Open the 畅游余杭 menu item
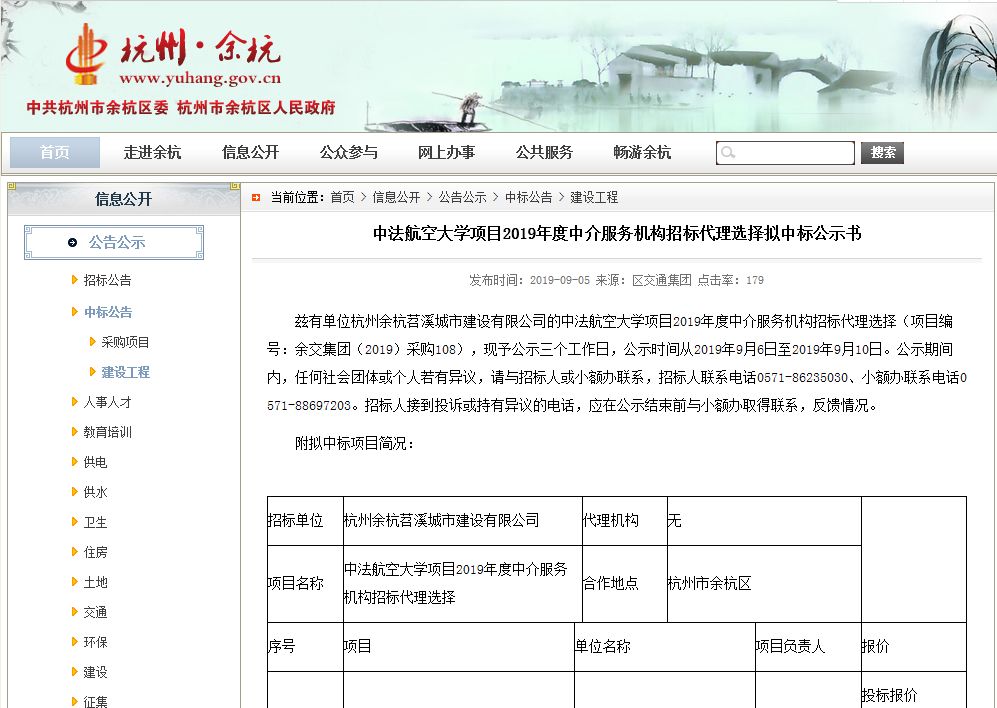The width and height of the screenshot is (997, 708). (x=642, y=153)
